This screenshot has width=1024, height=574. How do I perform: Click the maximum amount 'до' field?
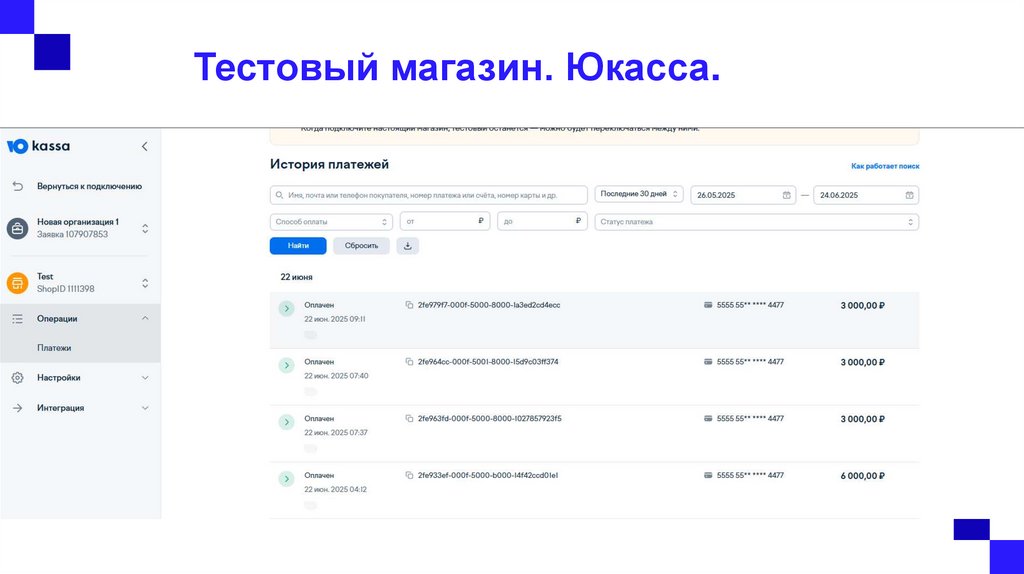[x=542, y=221]
